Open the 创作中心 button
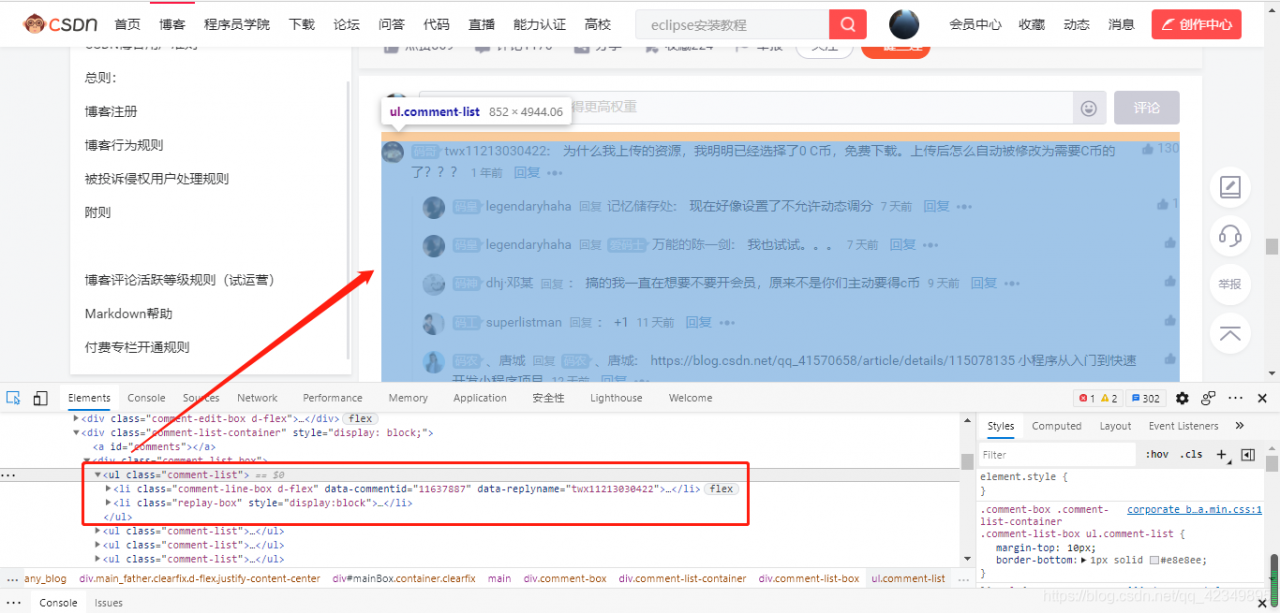1280x613 pixels. [1196, 24]
